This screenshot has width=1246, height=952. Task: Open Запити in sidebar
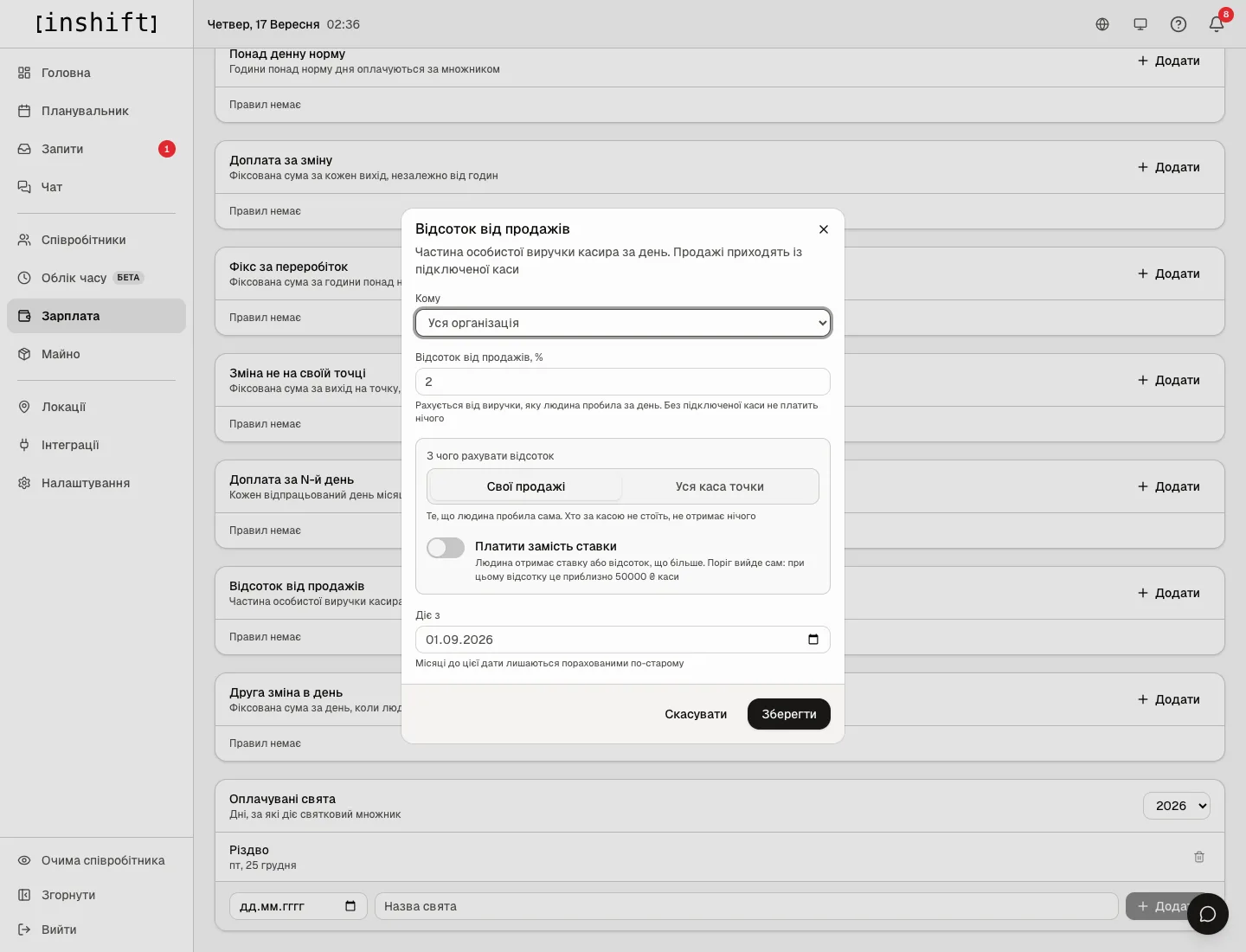click(x=96, y=149)
